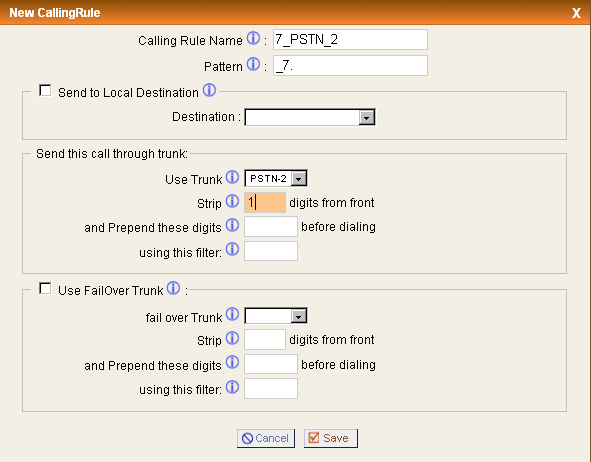Click the Save checkmark icon
Viewport: 591px width, 462px height.
[x=314, y=438]
